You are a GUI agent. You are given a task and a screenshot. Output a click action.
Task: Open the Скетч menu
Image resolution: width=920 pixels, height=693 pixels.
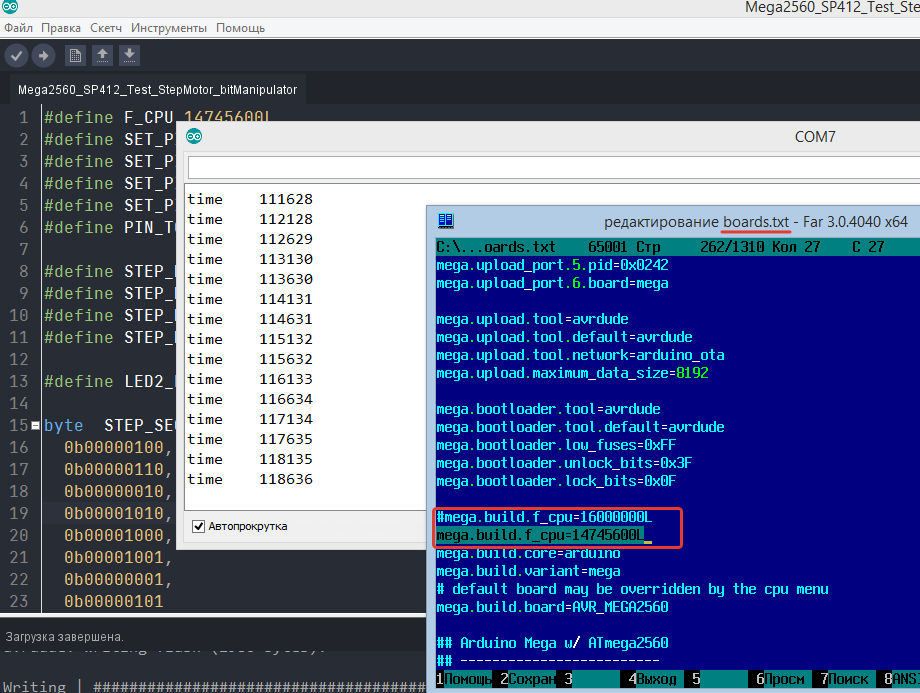106,28
